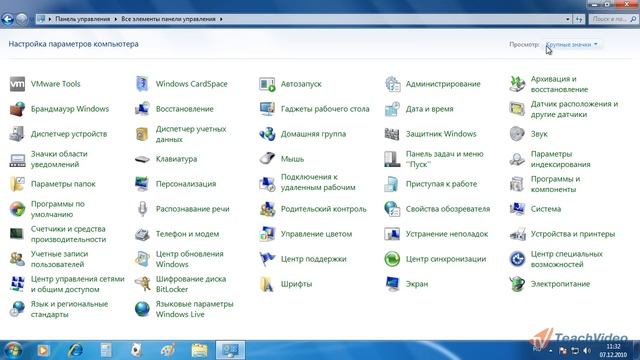Open Языковые параметры Windows Live link
Viewport: 640px width, 360px height.
pos(194,309)
